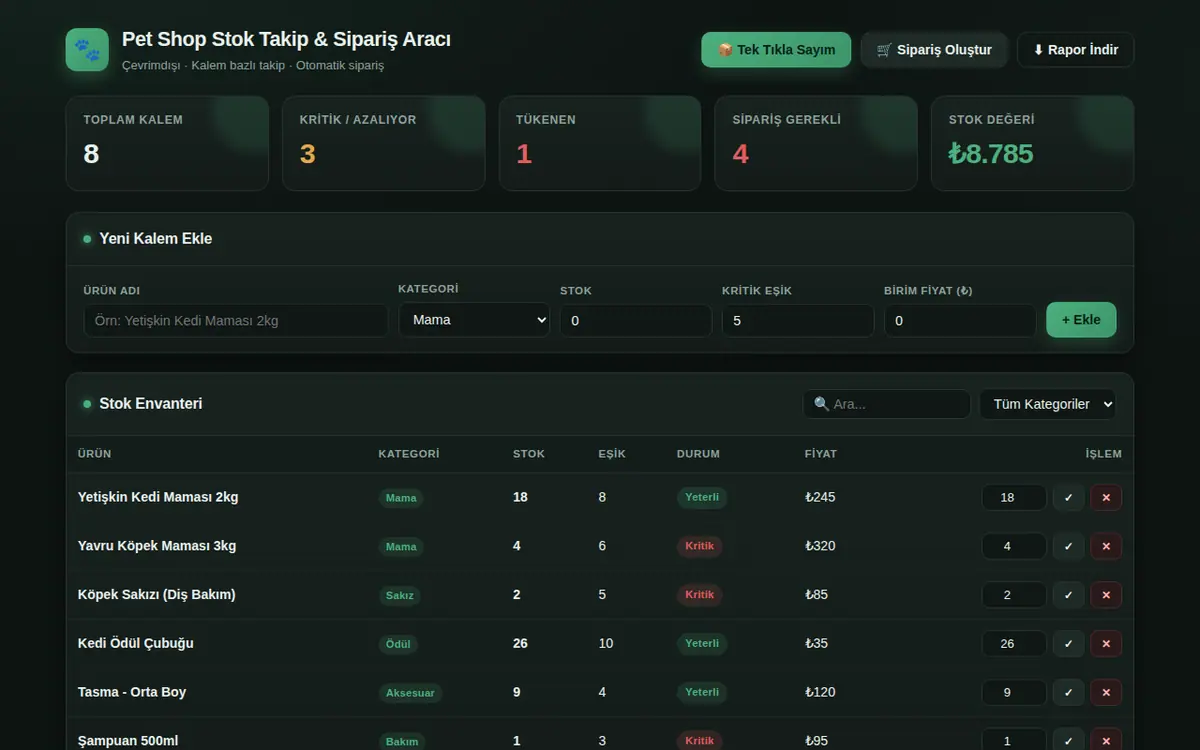Start the Tek Tıkla Sayım count
Viewport: 1200px width, 750px height.
[776, 50]
